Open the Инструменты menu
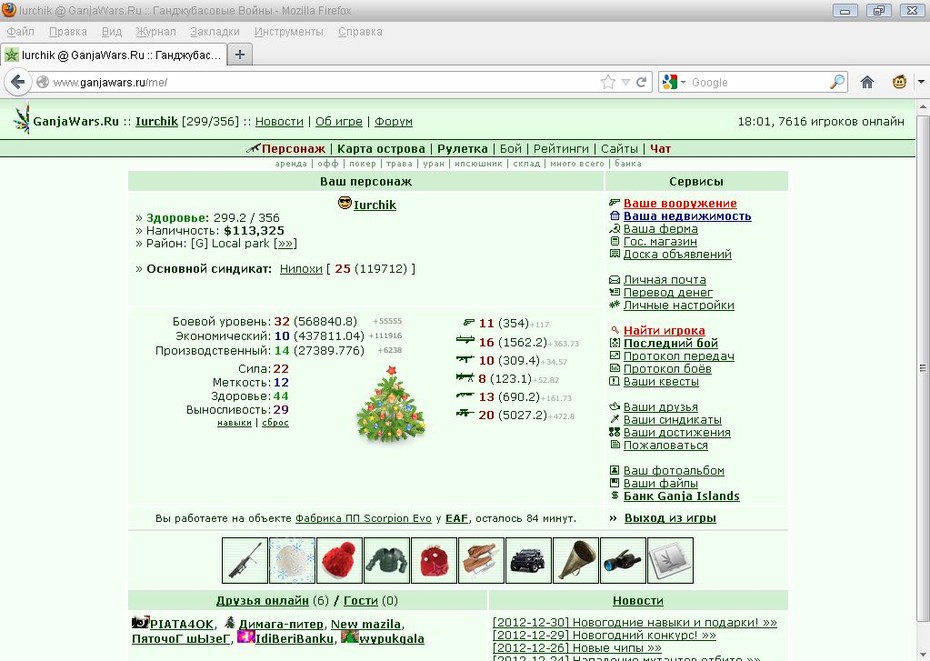 coord(289,31)
